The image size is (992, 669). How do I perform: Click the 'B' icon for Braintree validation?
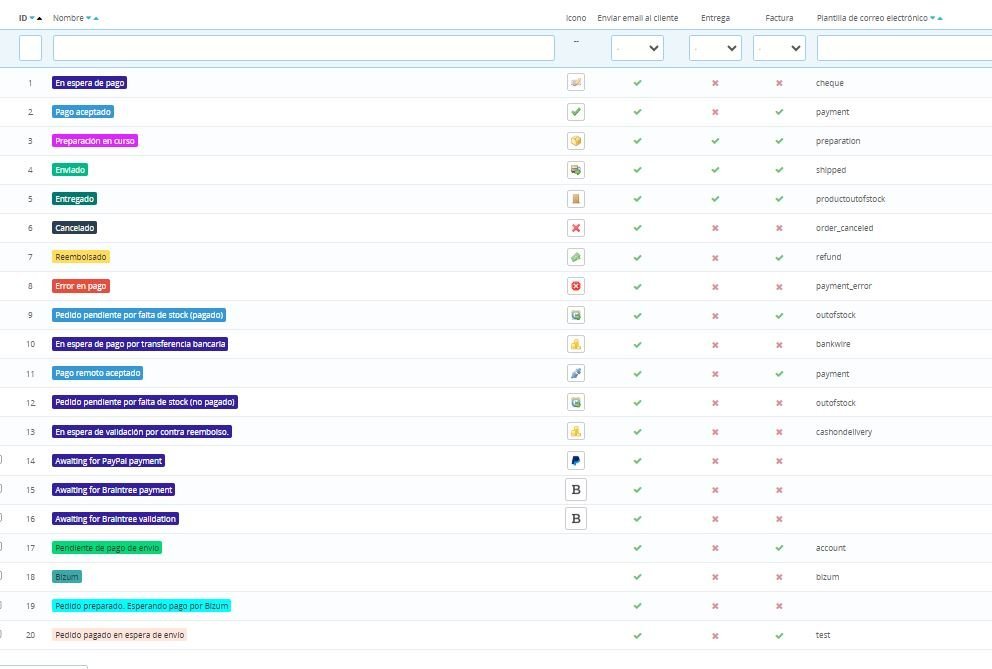pyautogui.click(x=576, y=519)
